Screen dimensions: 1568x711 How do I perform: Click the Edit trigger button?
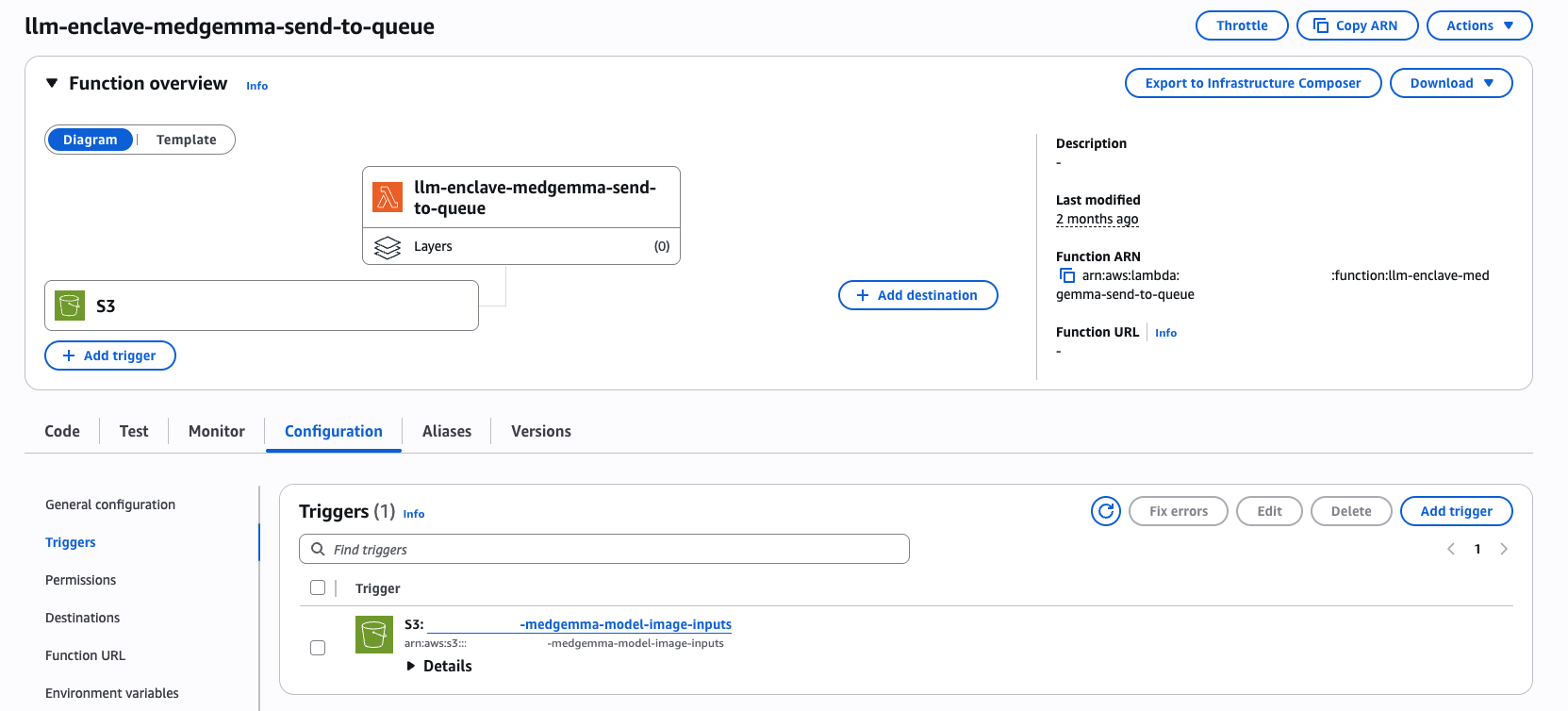pos(1270,511)
